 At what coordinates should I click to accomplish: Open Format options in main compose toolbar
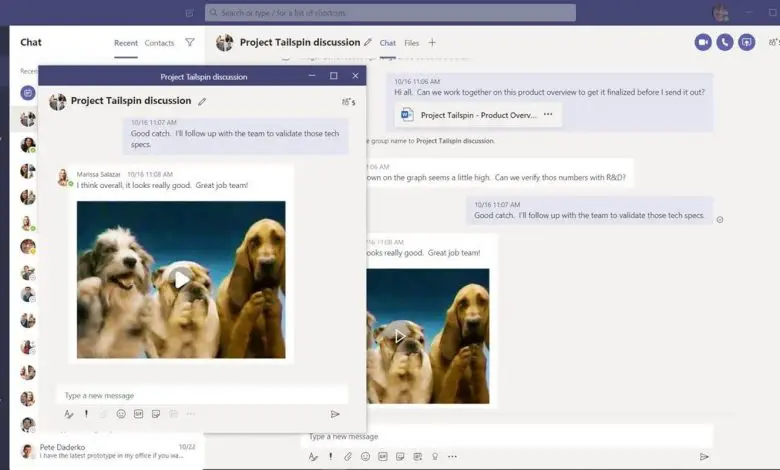pos(313,457)
